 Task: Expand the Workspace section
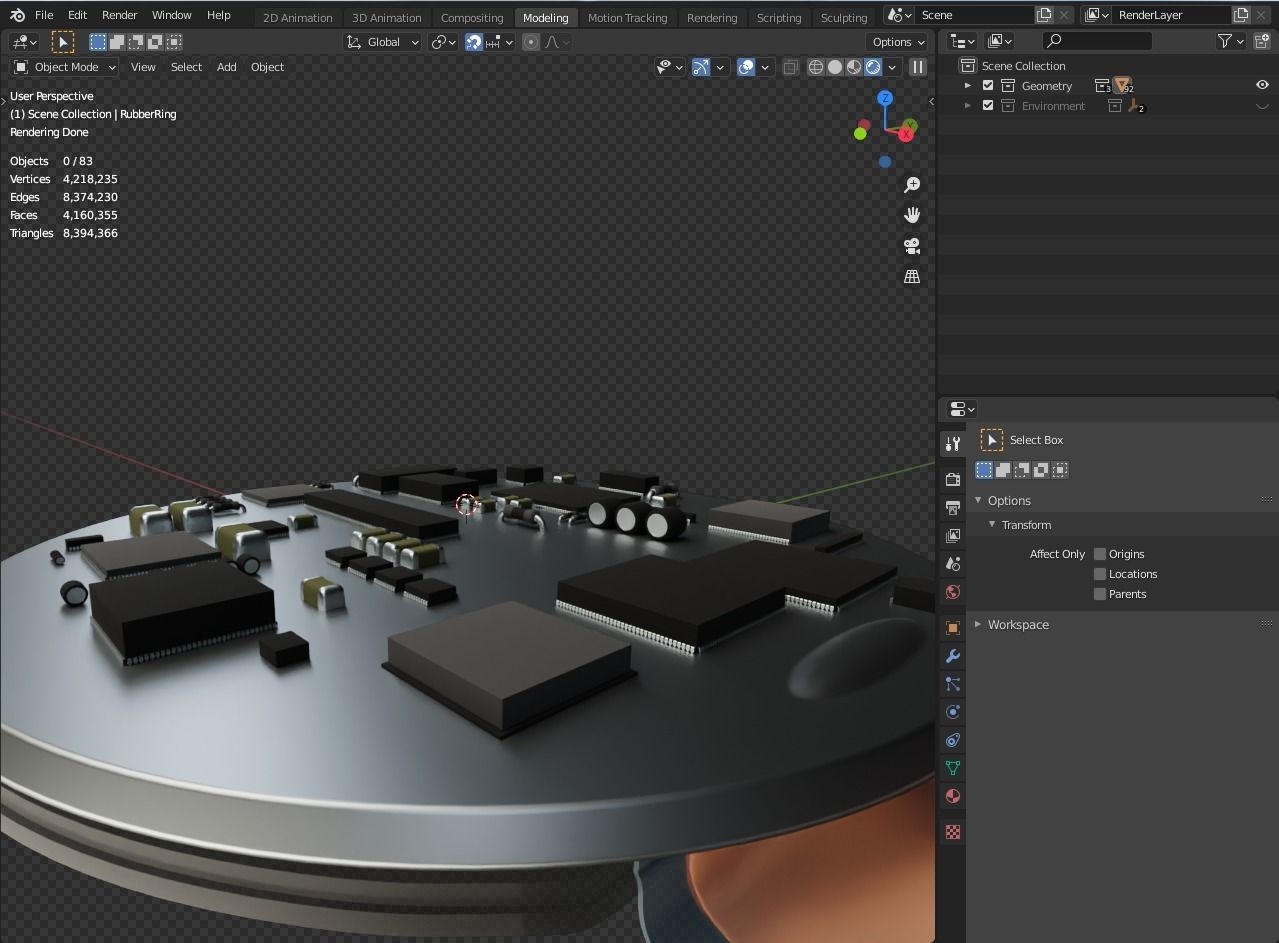1018,624
